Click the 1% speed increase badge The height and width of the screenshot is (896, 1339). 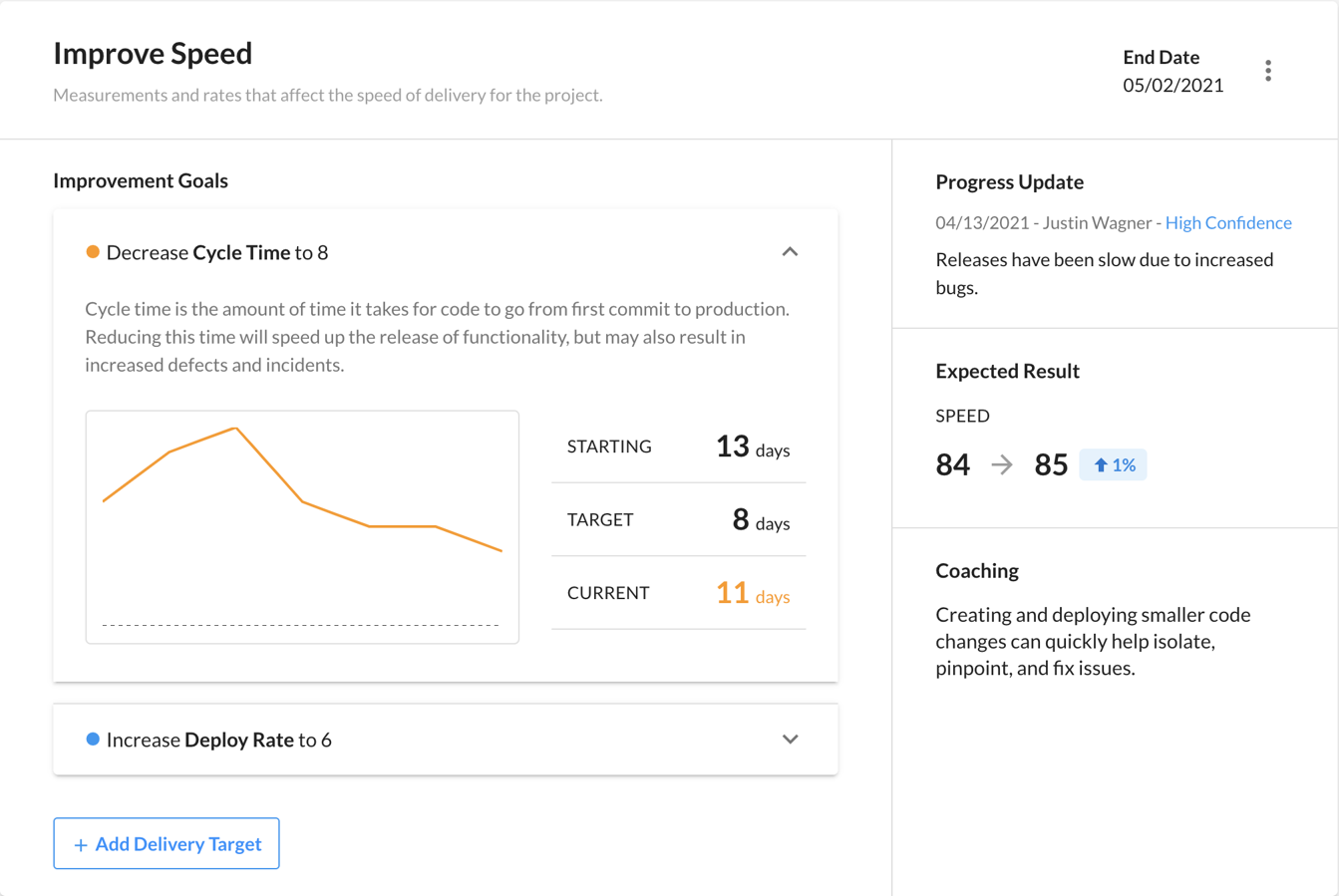pos(1113,465)
